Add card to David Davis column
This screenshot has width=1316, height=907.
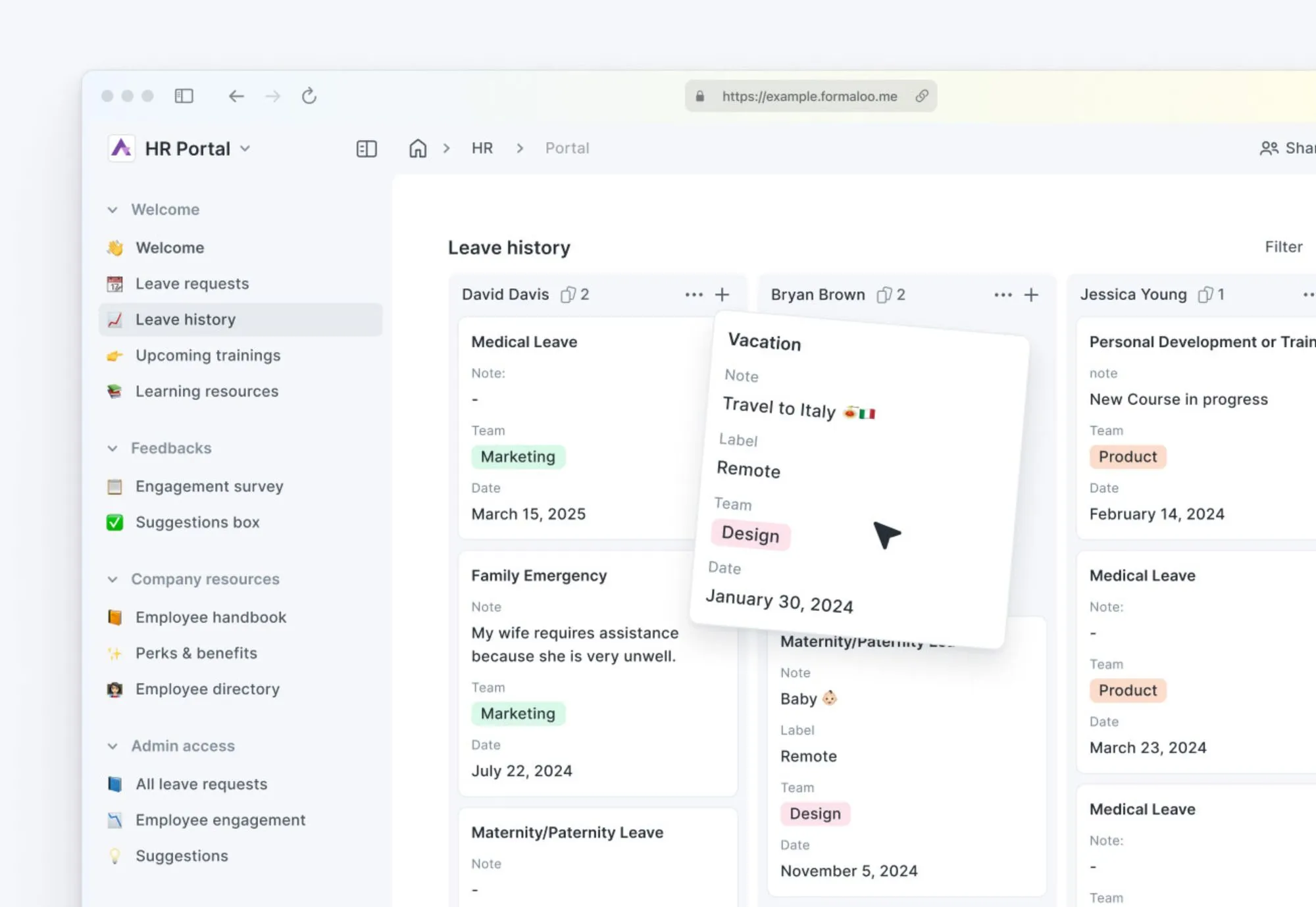722,294
